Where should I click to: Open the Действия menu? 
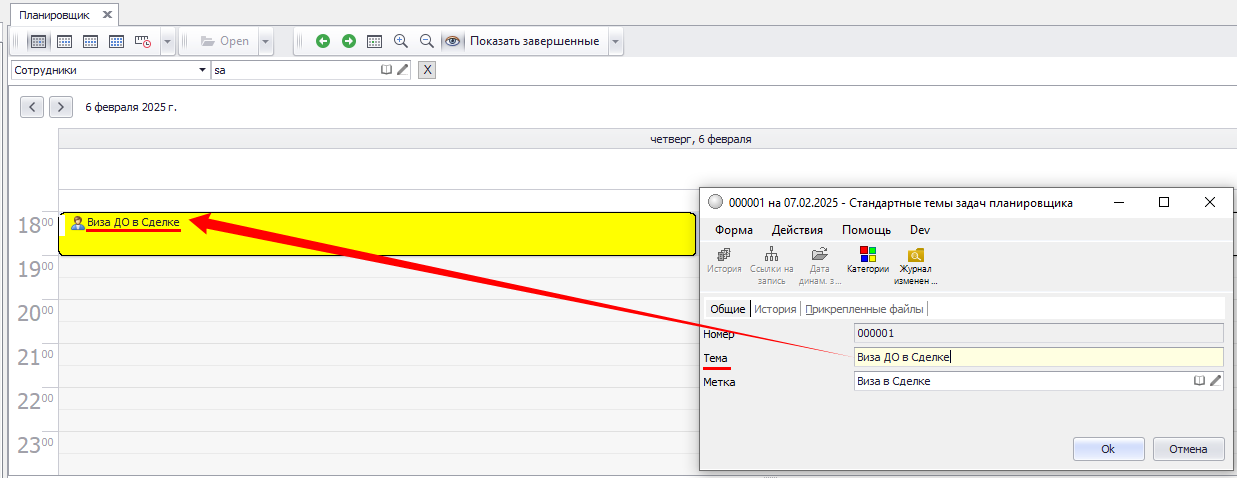click(x=797, y=230)
